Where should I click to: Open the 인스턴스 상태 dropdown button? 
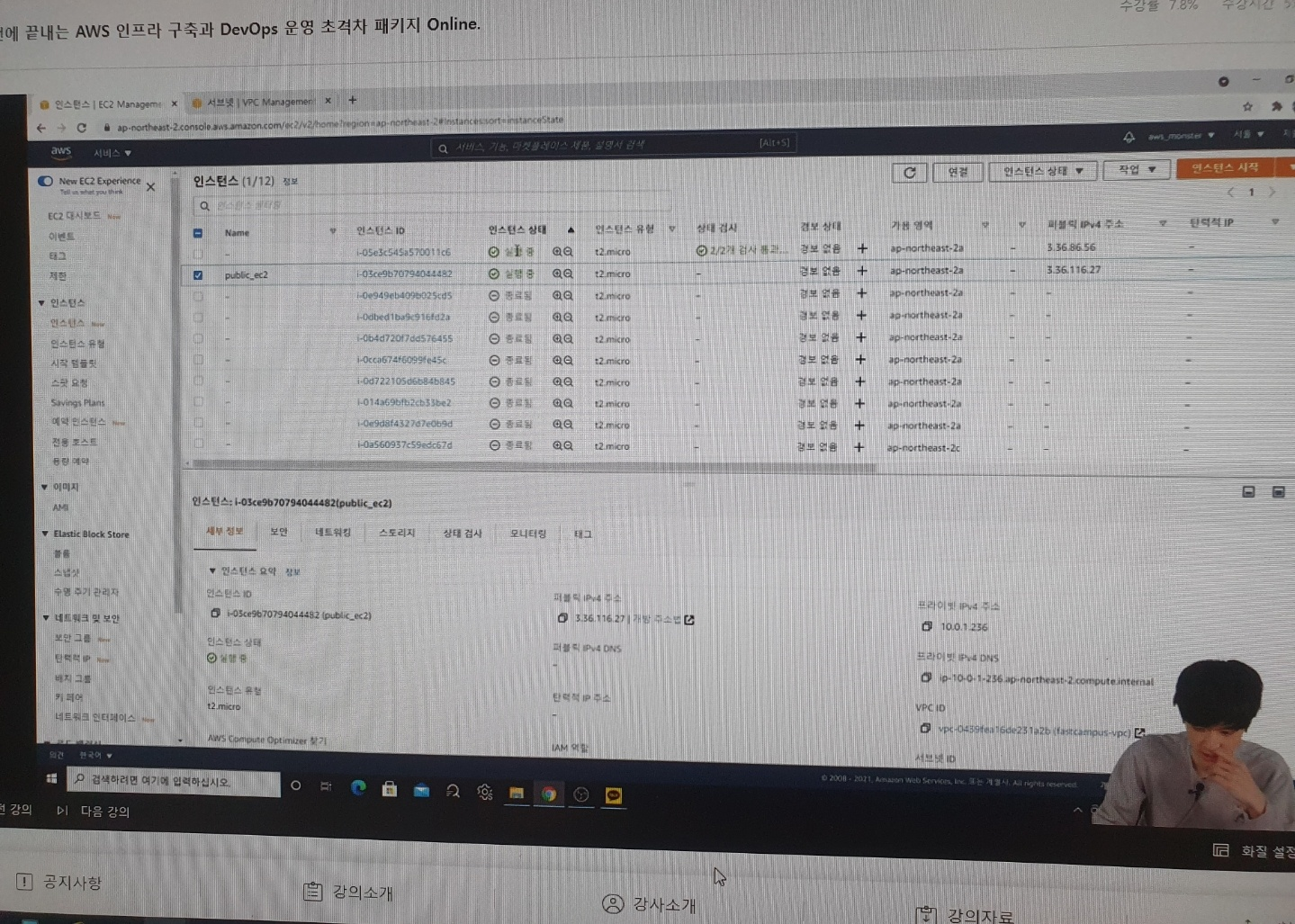coord(1042,171)
